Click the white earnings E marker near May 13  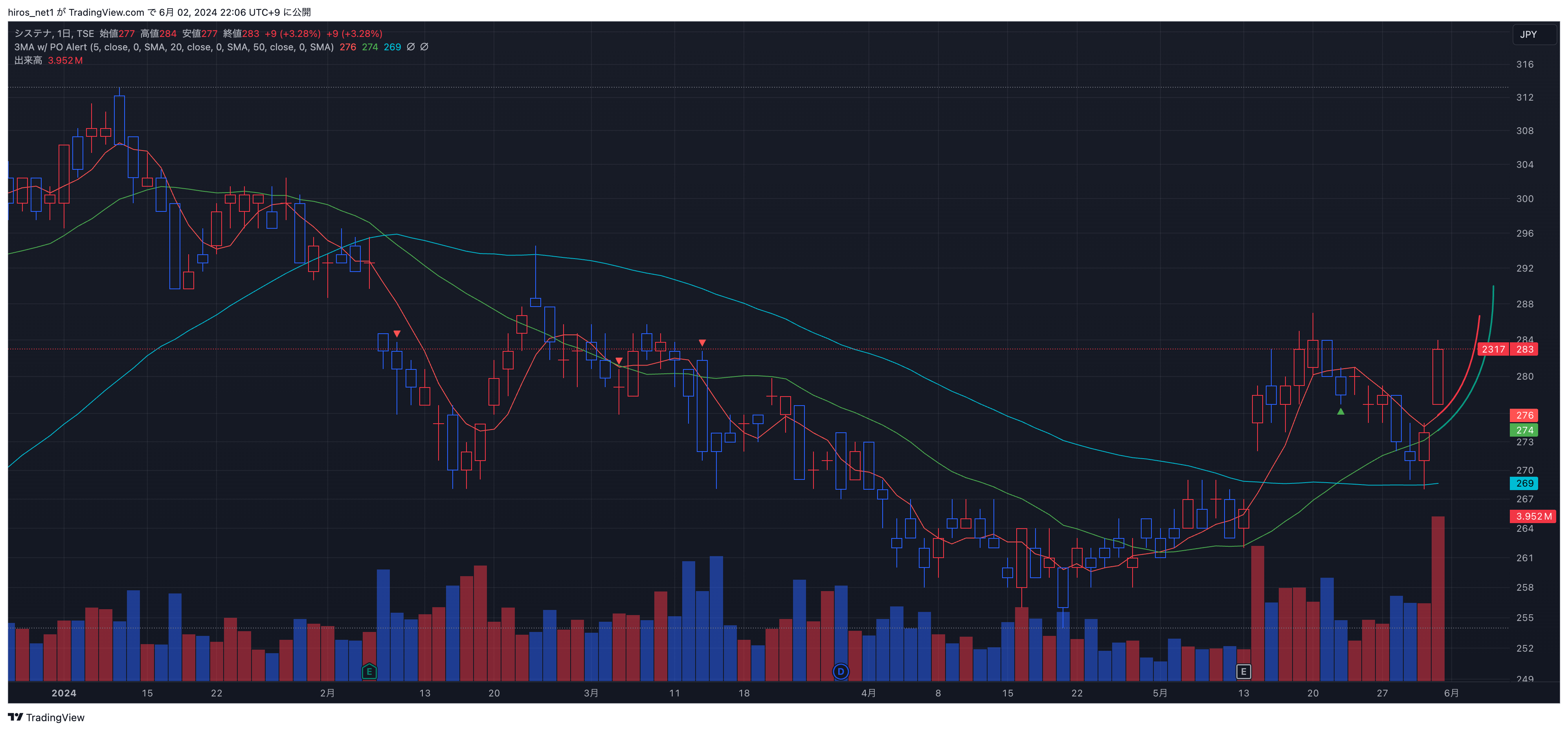[1243, 671]
